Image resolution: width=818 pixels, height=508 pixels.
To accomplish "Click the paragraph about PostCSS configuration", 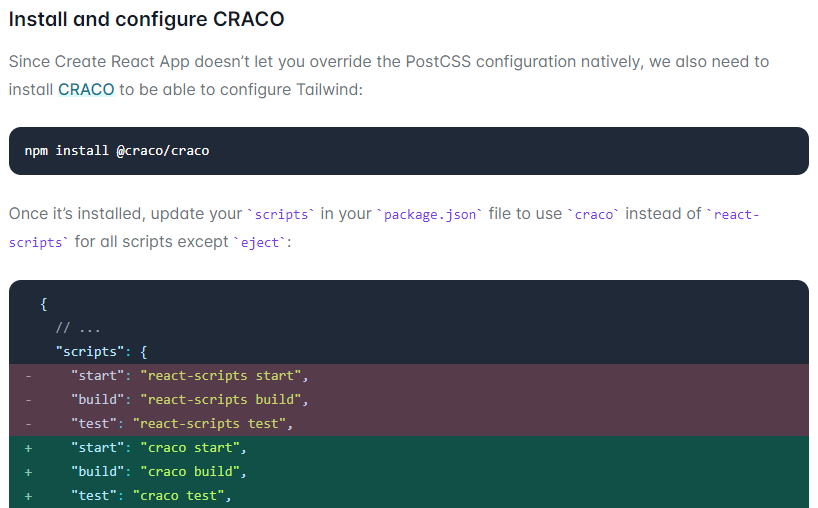I will point(389,76).
